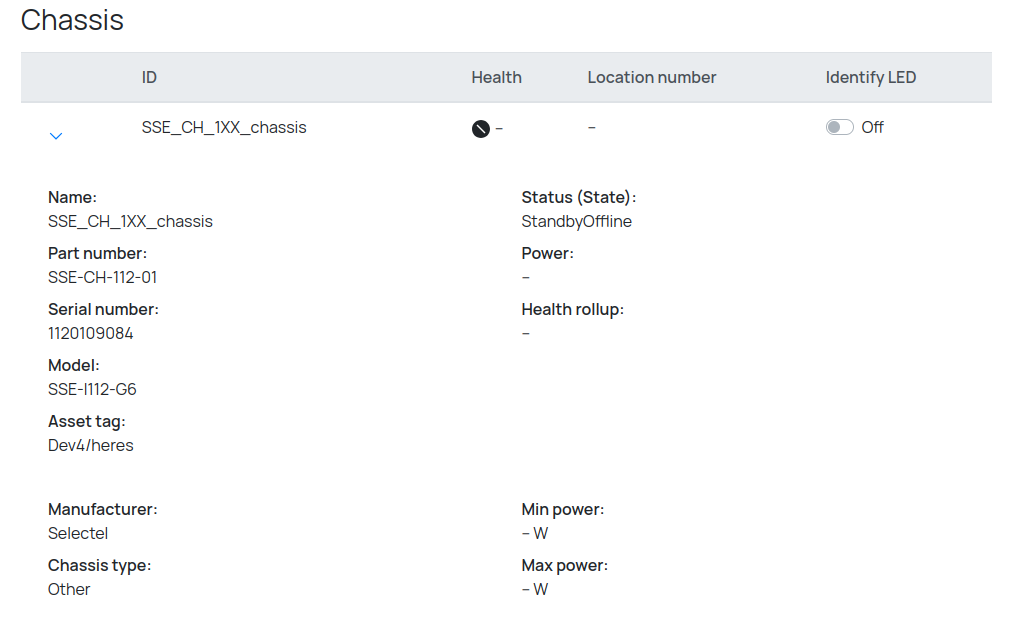Click the manufacturer value Selectel
Image resolution: width=1016 pixels, height=626 pixels.
click(x=77, y=533)
